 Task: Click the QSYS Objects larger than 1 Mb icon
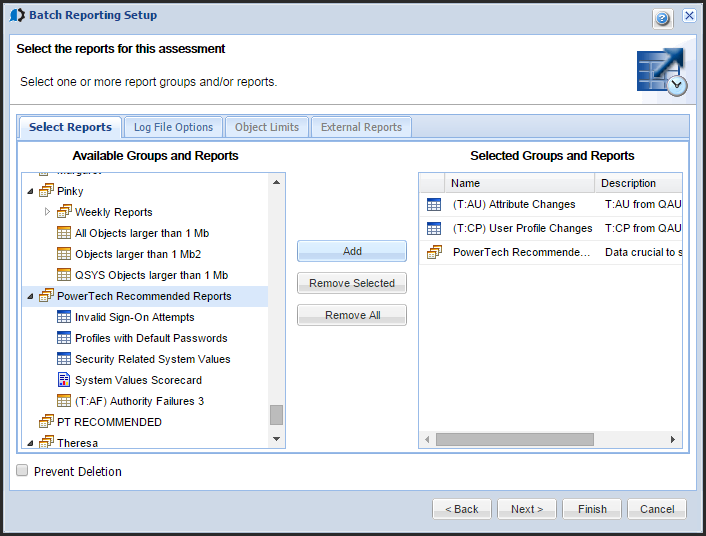[64, 275]
